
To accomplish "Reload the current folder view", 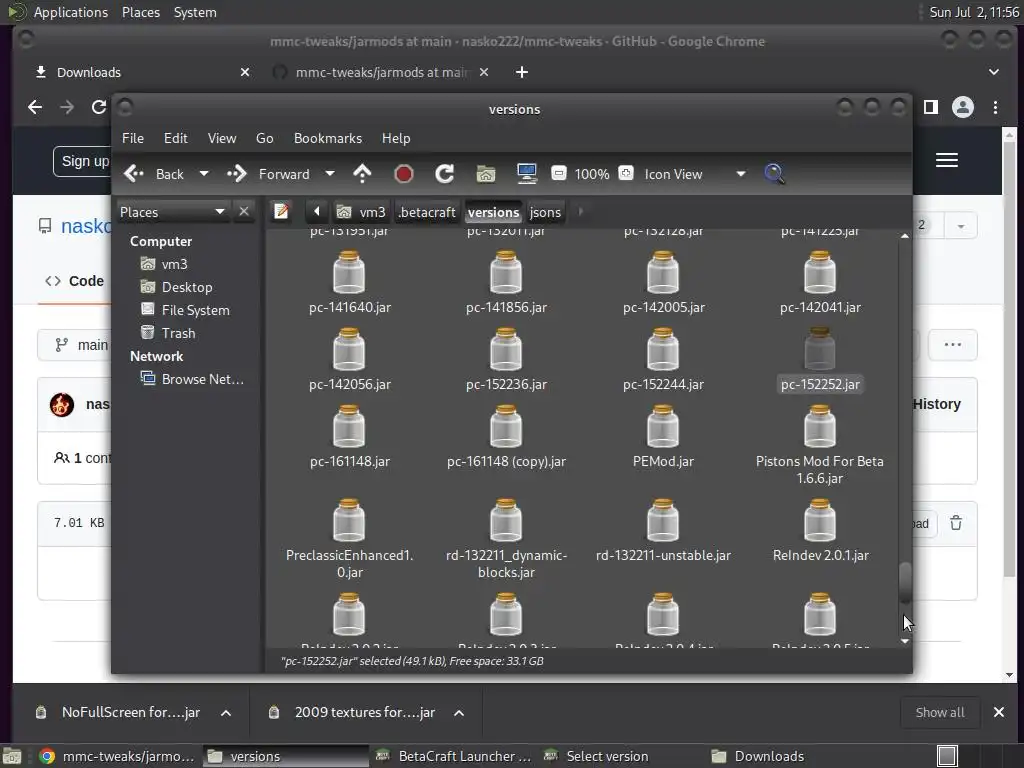I will pyautogui.click(x=445, y=174).
